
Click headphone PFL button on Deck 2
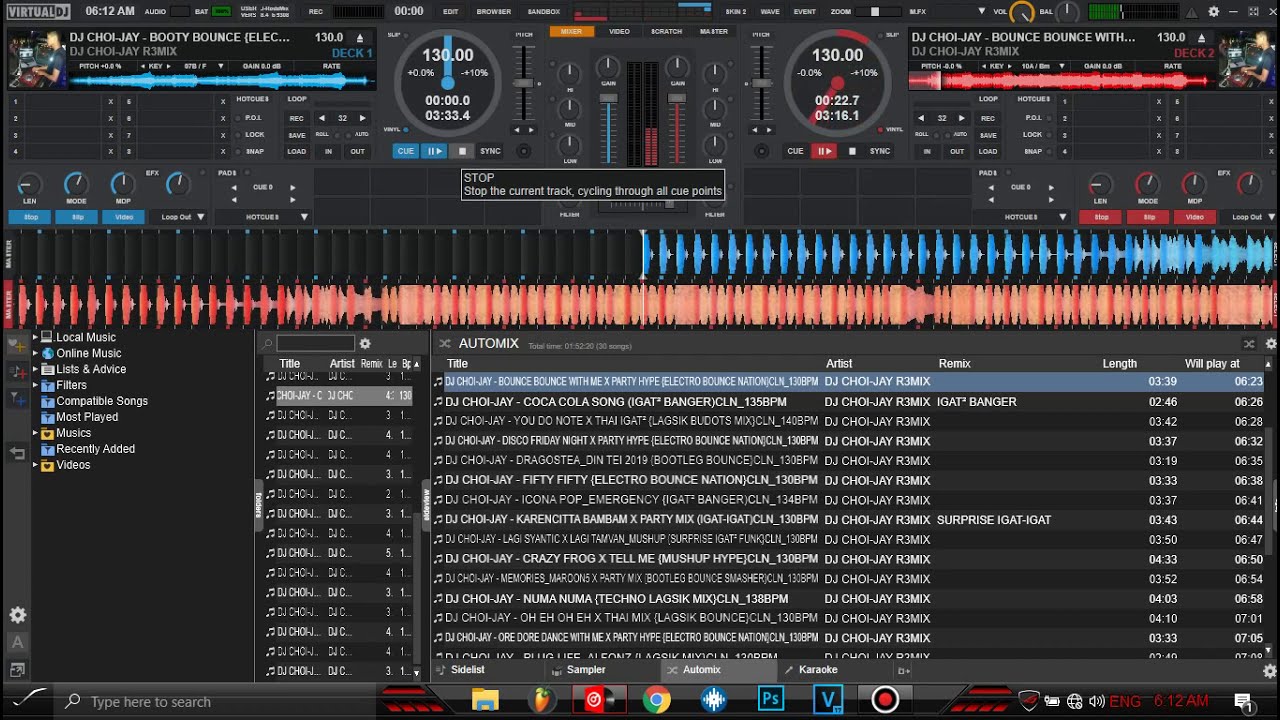(762, 151)
